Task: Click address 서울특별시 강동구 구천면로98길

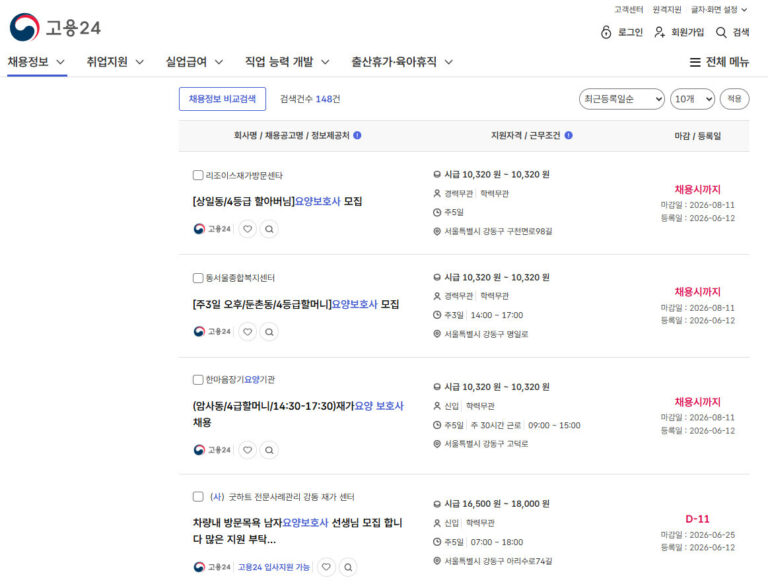Action: click(498, 231)
